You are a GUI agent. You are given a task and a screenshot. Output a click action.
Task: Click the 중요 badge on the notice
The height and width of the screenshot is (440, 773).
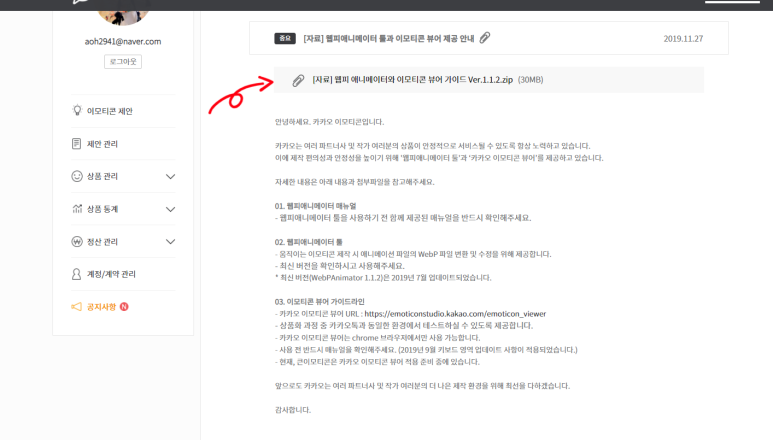pyautogui.click(x=285, y=38)
